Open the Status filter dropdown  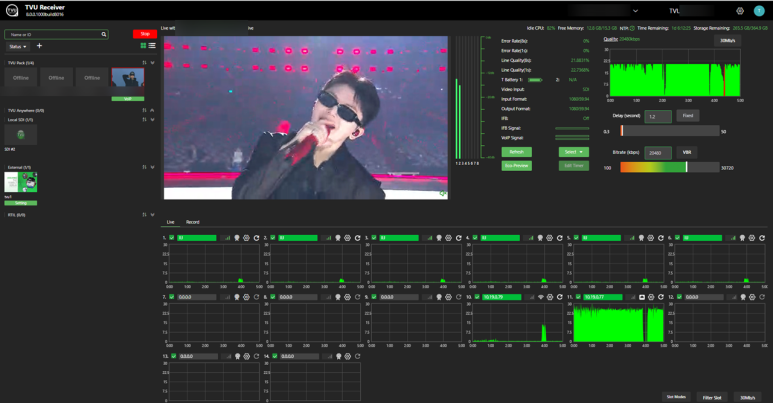[x=18, y=46]
